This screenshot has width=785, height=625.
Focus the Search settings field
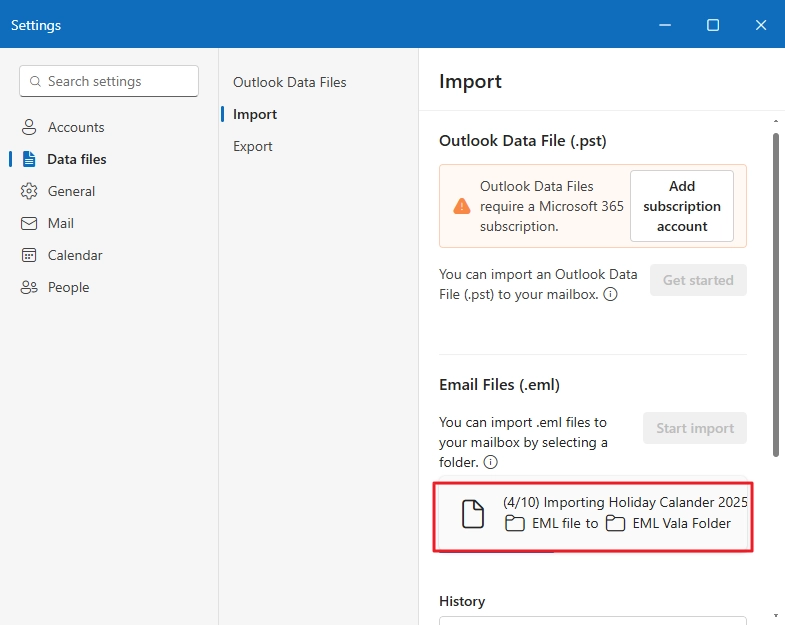point(109,81)
